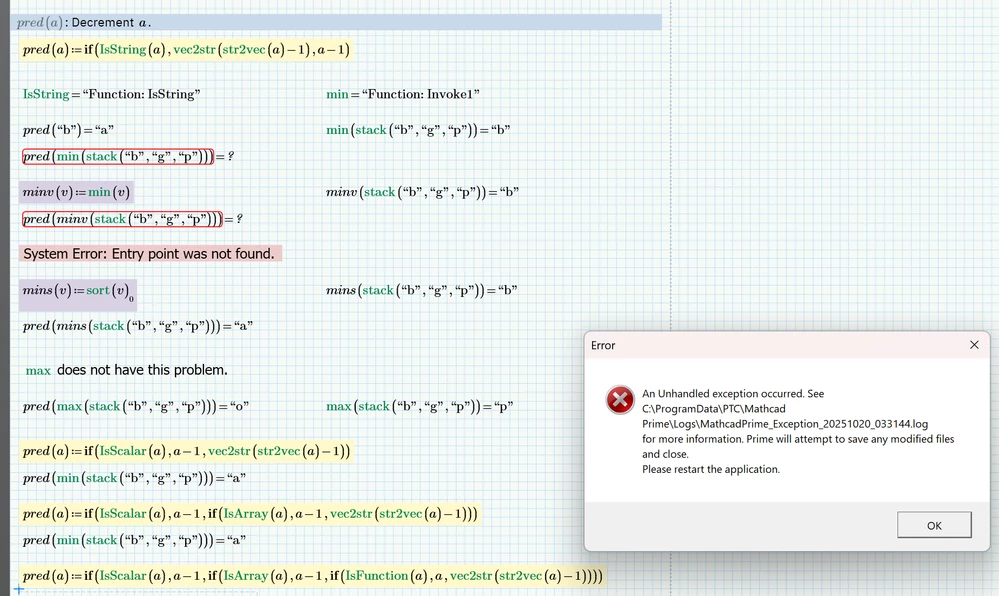This screenshot has width=999, height=596.
Task: Select the 'pred(a): Decrement a.' heading text
Action: [x=84, y=22]
